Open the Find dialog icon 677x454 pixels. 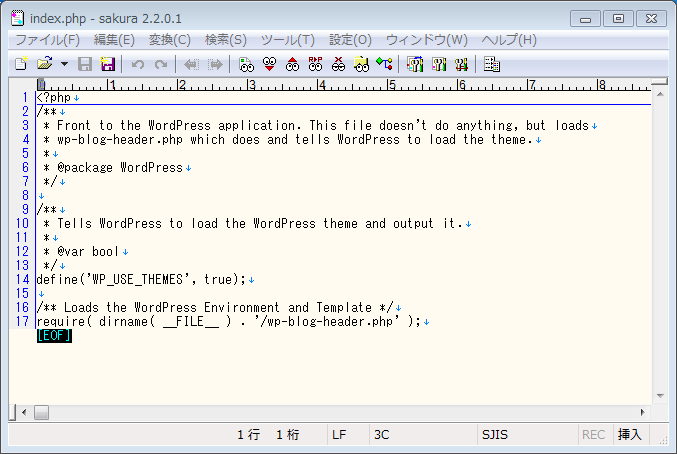246,64
